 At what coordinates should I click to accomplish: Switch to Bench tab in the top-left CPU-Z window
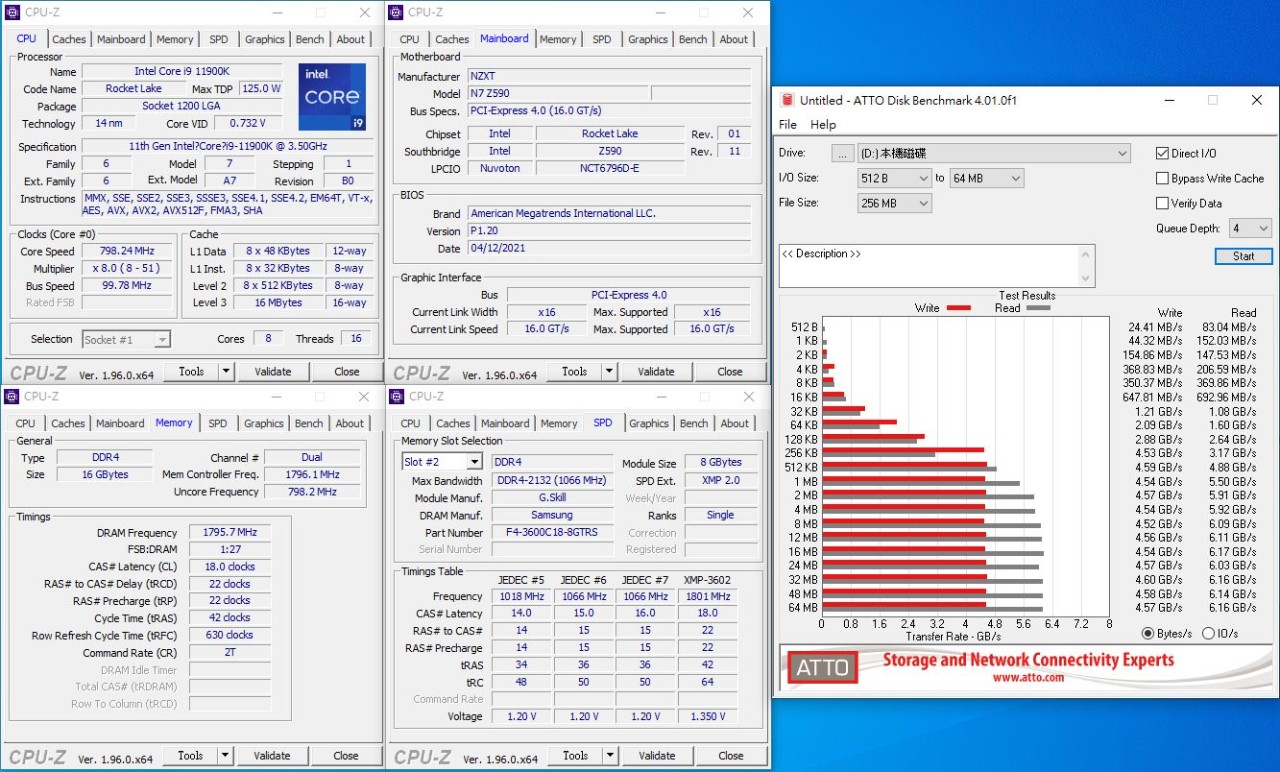[x=310, y=39]
